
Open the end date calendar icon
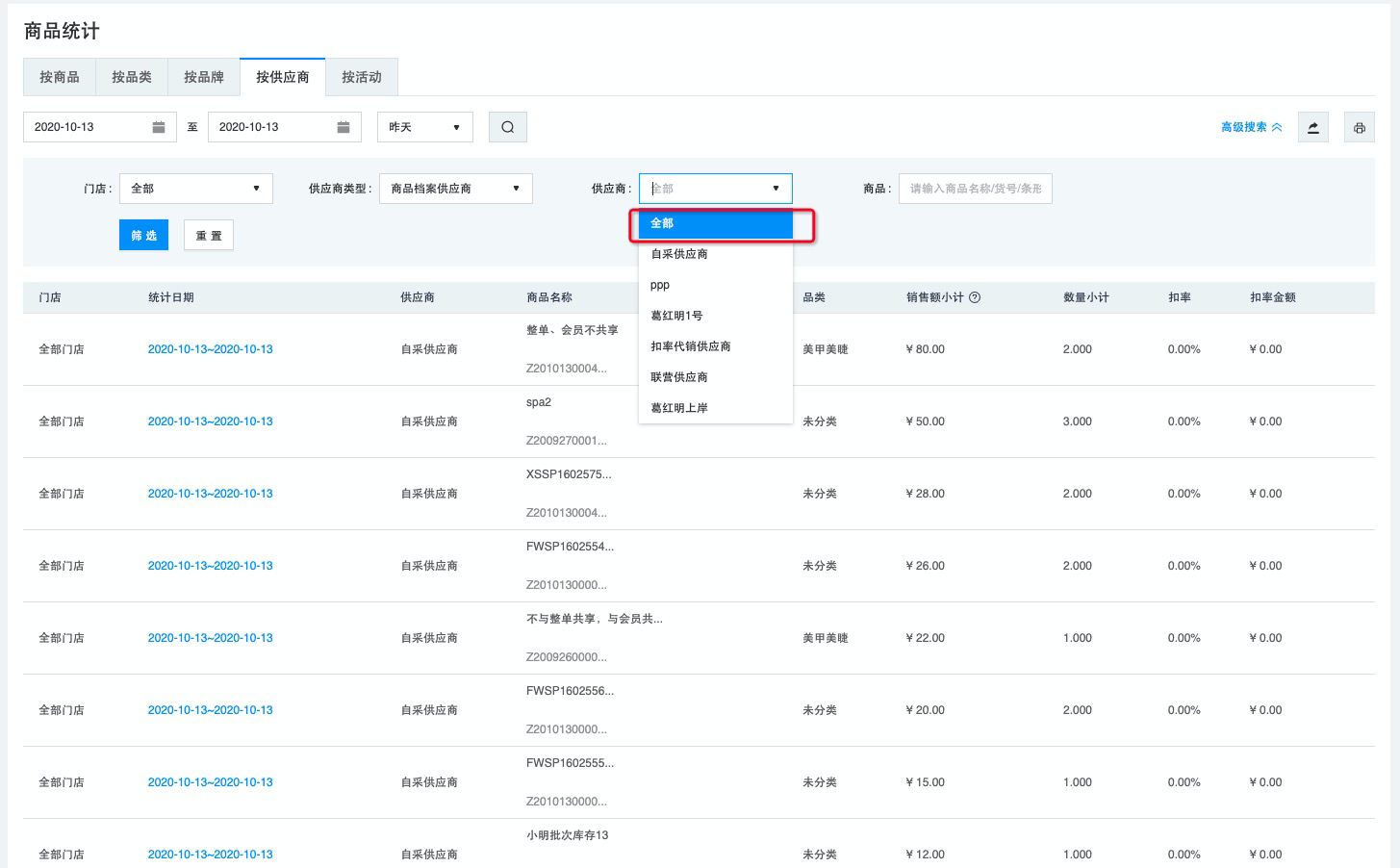click(x=344, y=127)
